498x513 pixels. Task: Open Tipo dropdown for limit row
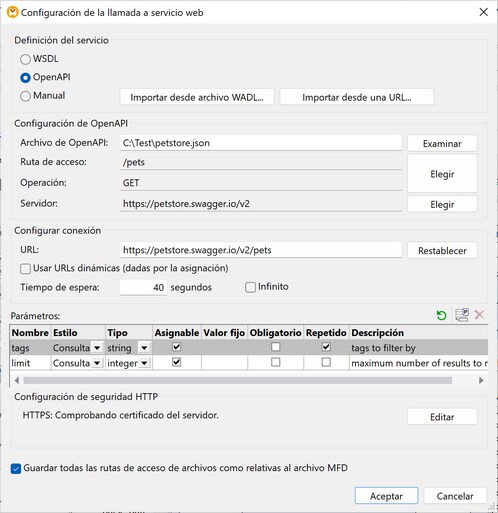tap(144, 363)
